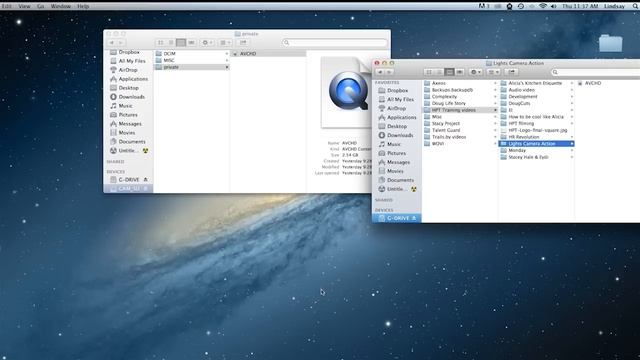Screen dimensions: 640x360
Task: Open the Go menu
Action: 40,6
